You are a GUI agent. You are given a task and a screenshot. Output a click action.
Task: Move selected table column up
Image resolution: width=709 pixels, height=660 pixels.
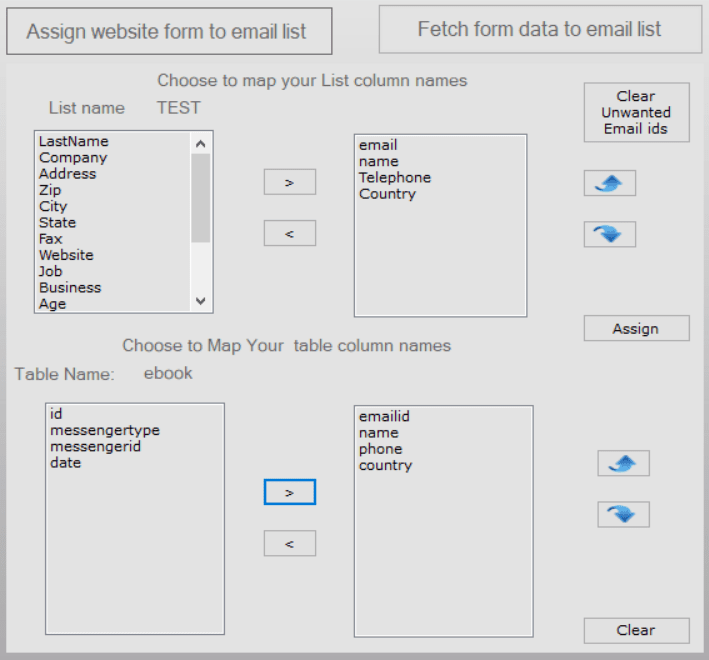[x=624, y=463]
